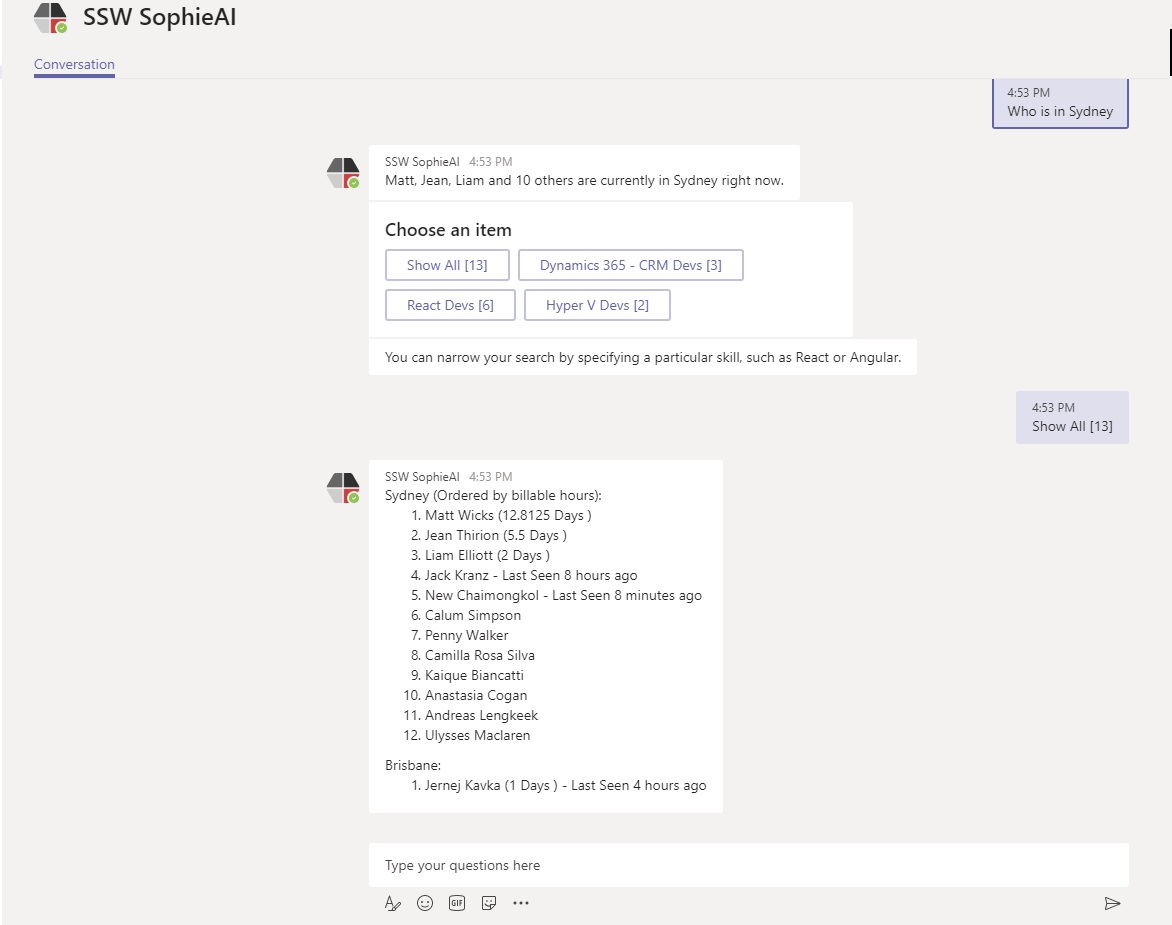
Task: Click SophieAI avatar beside Sydney list reply
Action: coord(343,488)
